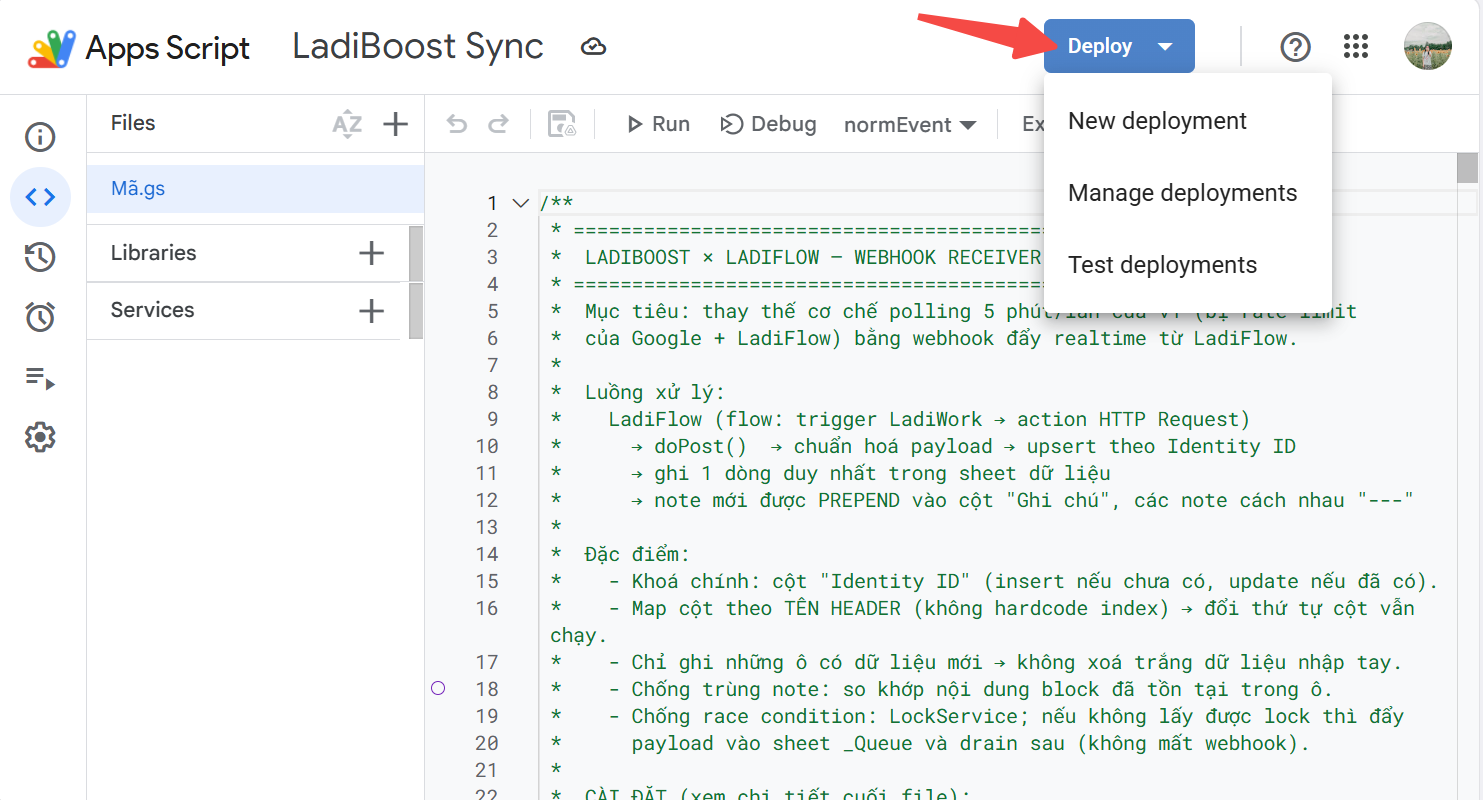Run the selected function

658,124
